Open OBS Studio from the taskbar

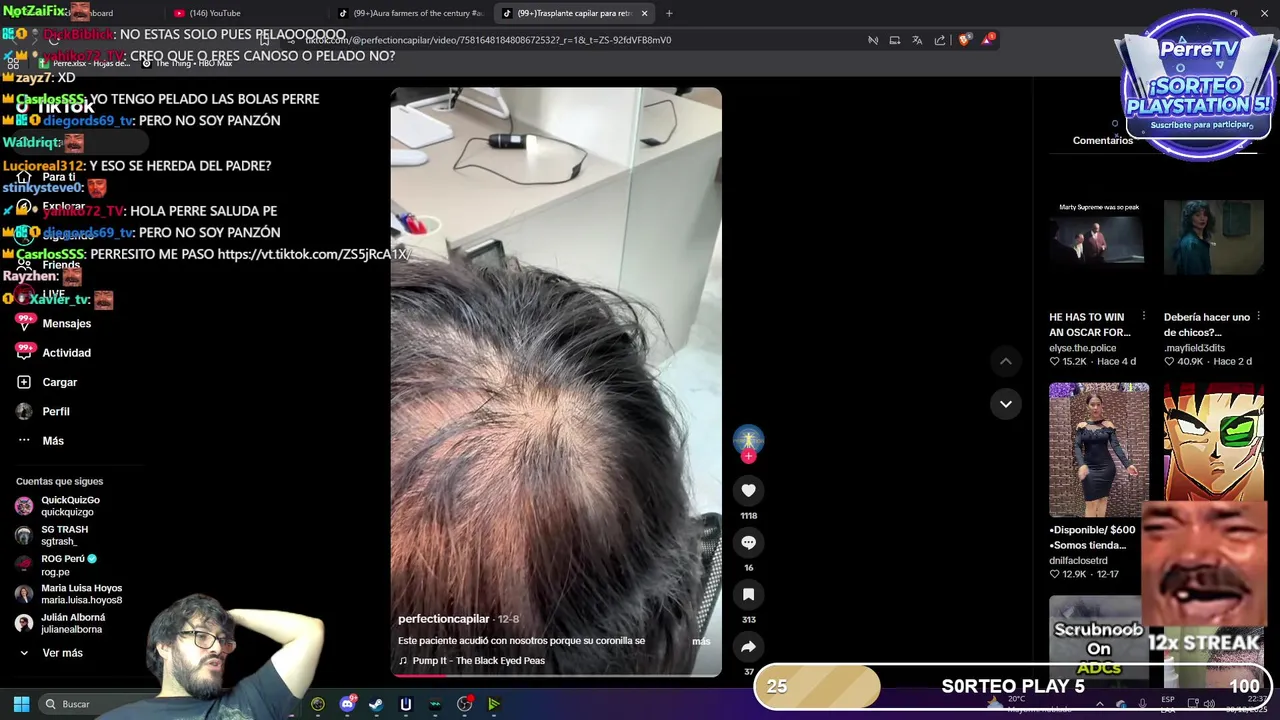[x=465, y=704]
